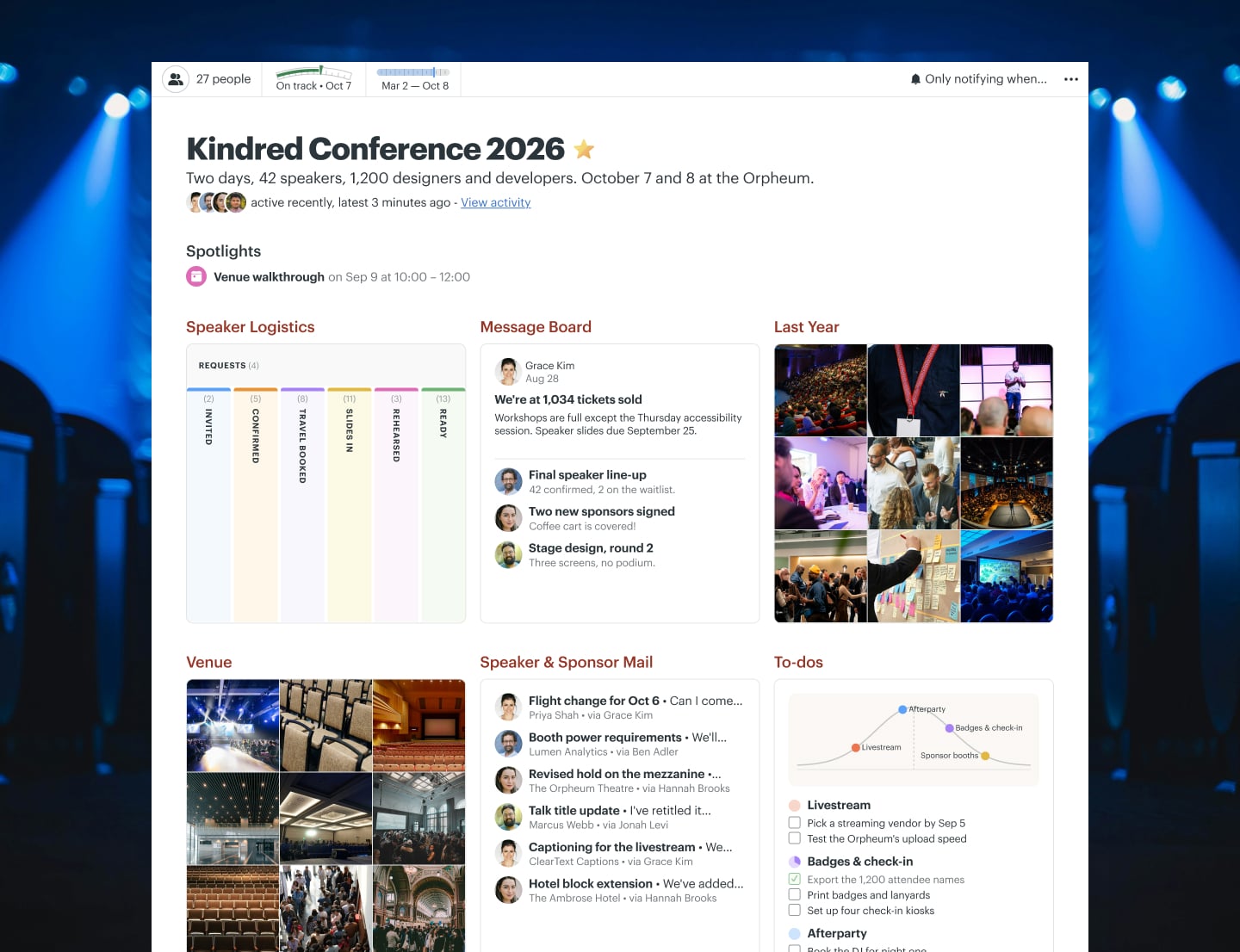Check off Test the Orpheum's upload speed
Viewport: 1240px width, 952px height.
tap(795, 838)
